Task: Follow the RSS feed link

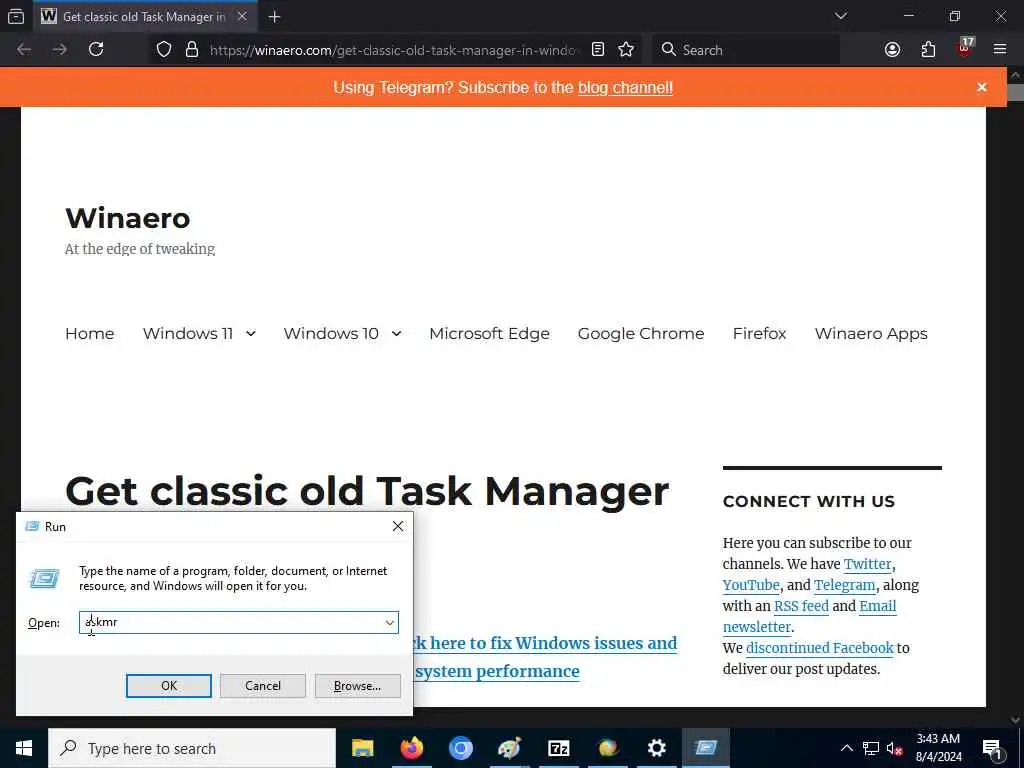Action: pos(801,605)
